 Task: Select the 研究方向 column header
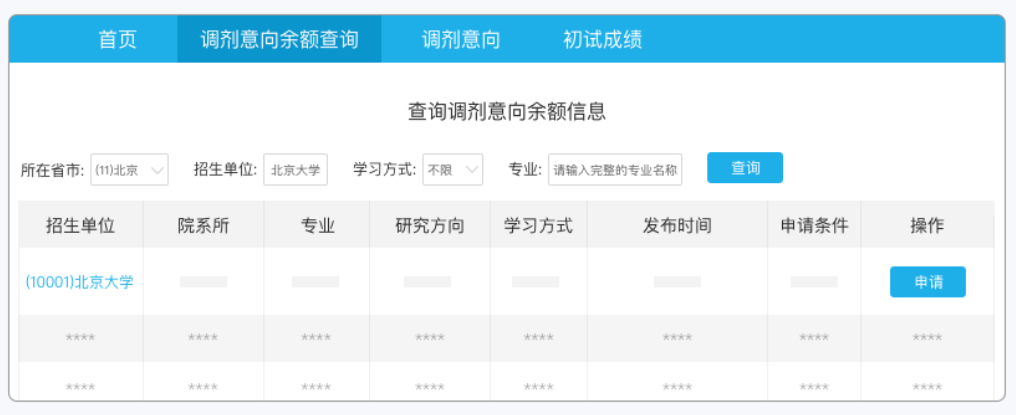coord(429,225)
